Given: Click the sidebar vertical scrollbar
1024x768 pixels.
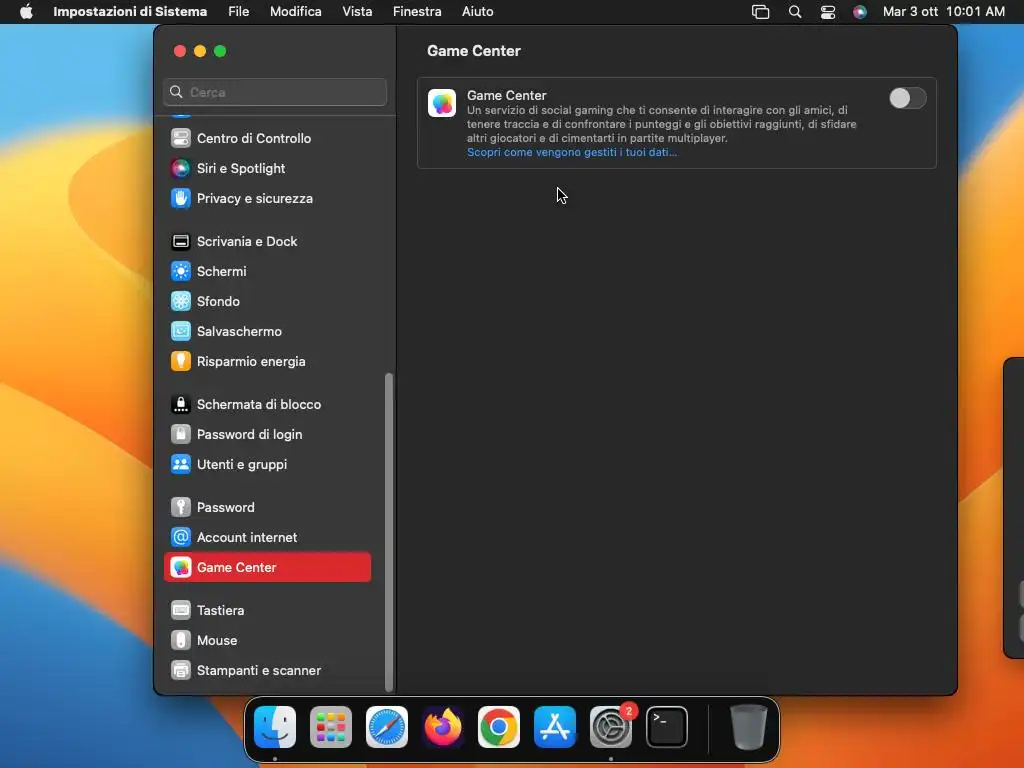Looking at the screenshot, I should 389,532.
